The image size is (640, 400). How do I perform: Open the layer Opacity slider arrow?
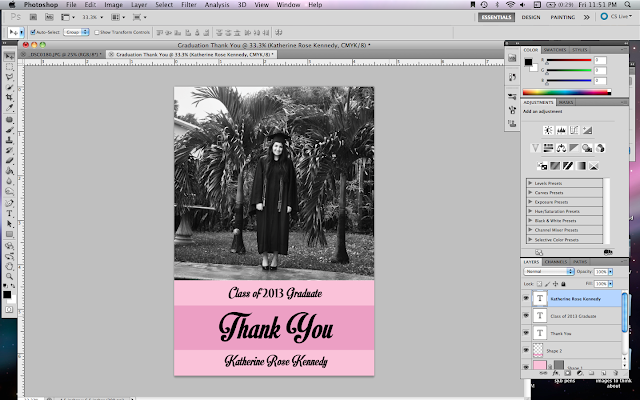(611, 271)
